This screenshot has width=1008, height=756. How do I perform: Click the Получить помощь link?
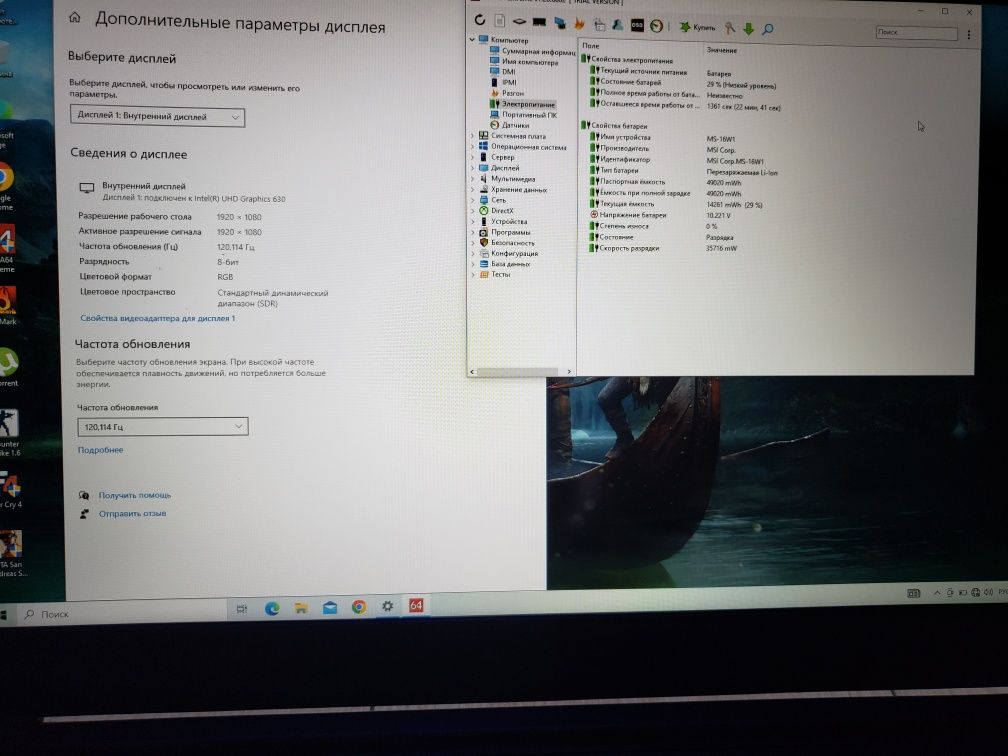coord(134,495)
